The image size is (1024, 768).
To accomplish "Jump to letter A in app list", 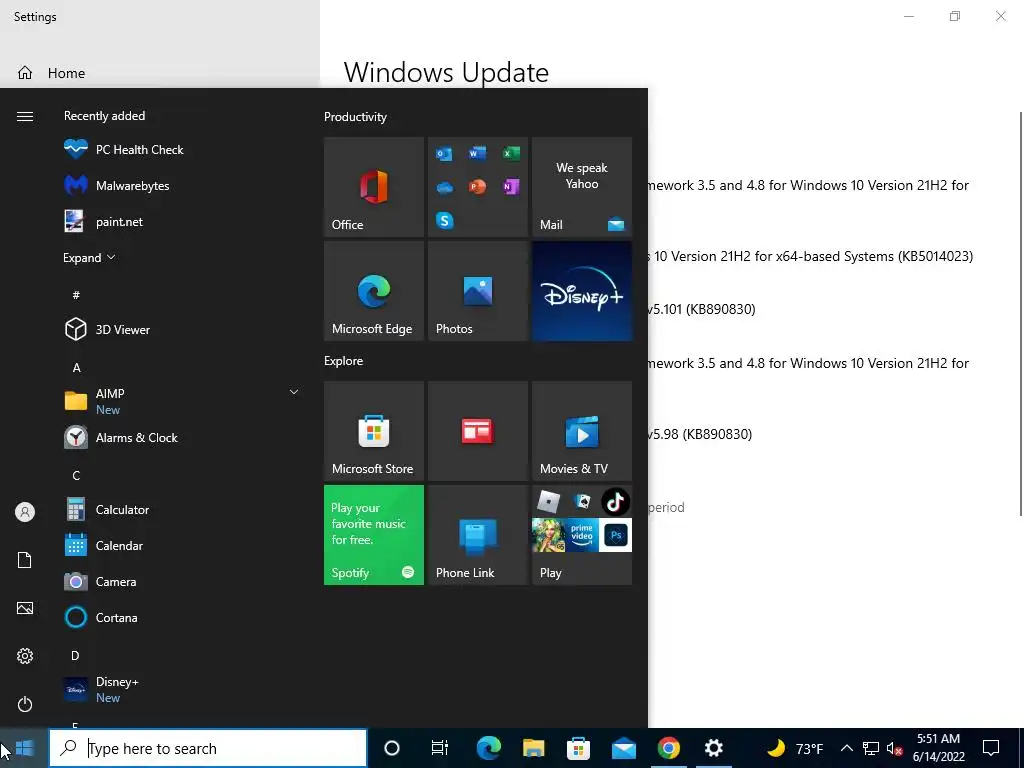I will point(76,368).
